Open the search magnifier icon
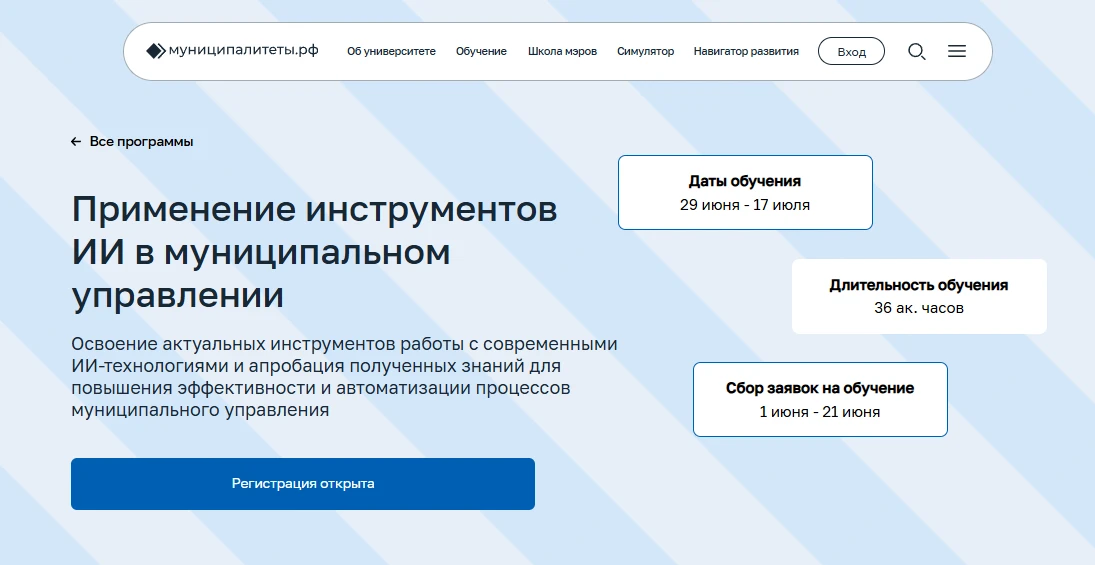 [x=916, y=52]
